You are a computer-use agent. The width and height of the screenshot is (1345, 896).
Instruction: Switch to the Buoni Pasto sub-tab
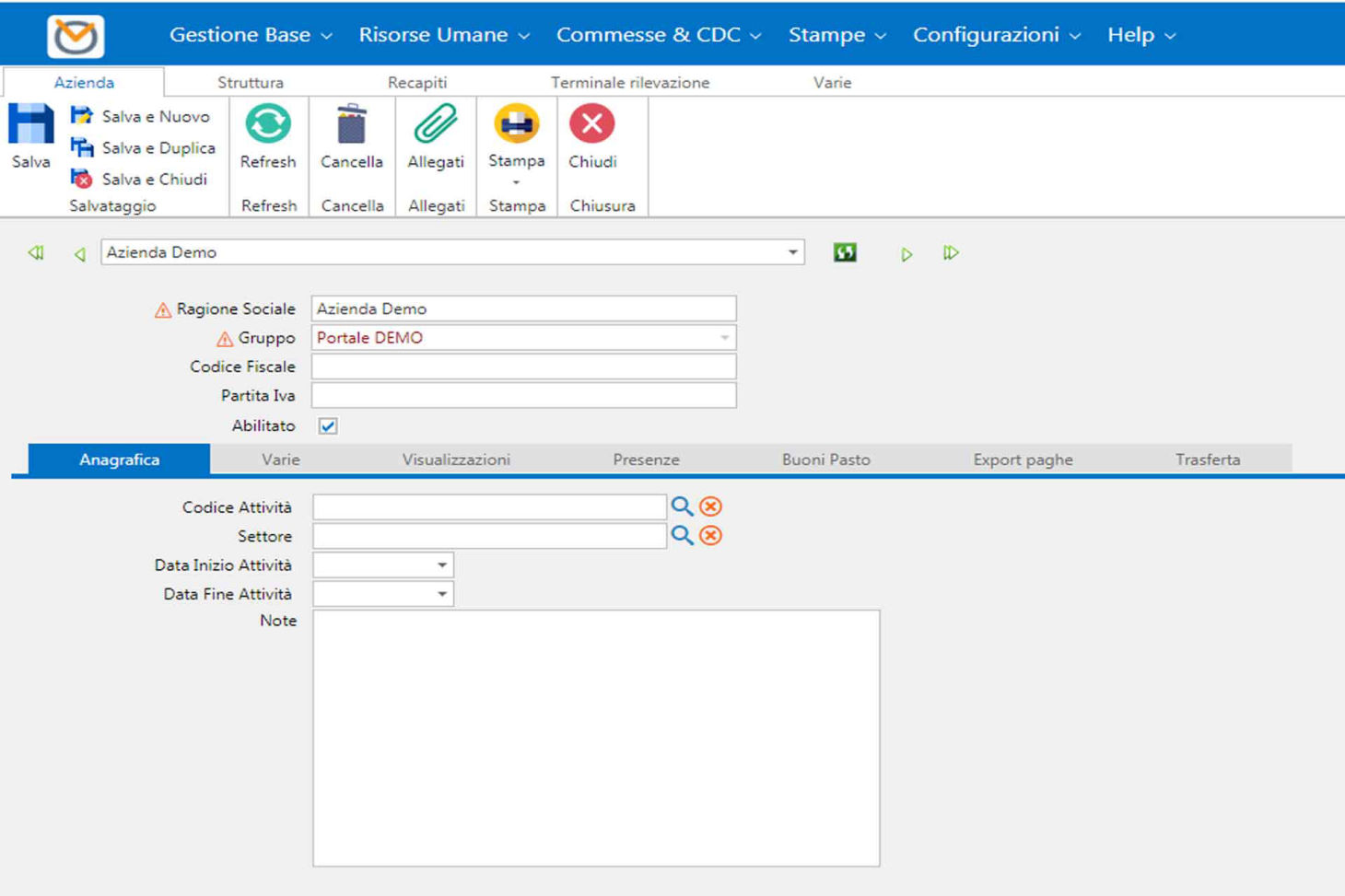tap(826, 460)
